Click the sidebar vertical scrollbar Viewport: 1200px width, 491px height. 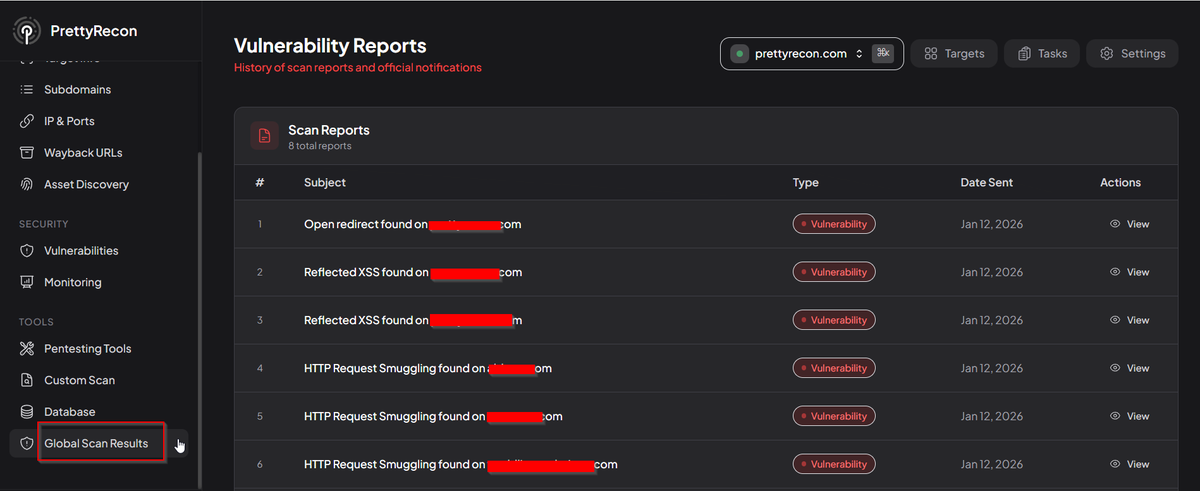point(199,320)
